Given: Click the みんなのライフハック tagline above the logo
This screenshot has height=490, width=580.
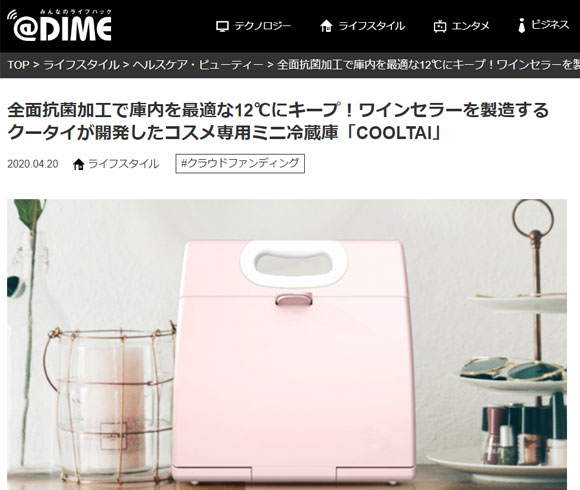Looking at the screenshot, I should pos(75,12).
